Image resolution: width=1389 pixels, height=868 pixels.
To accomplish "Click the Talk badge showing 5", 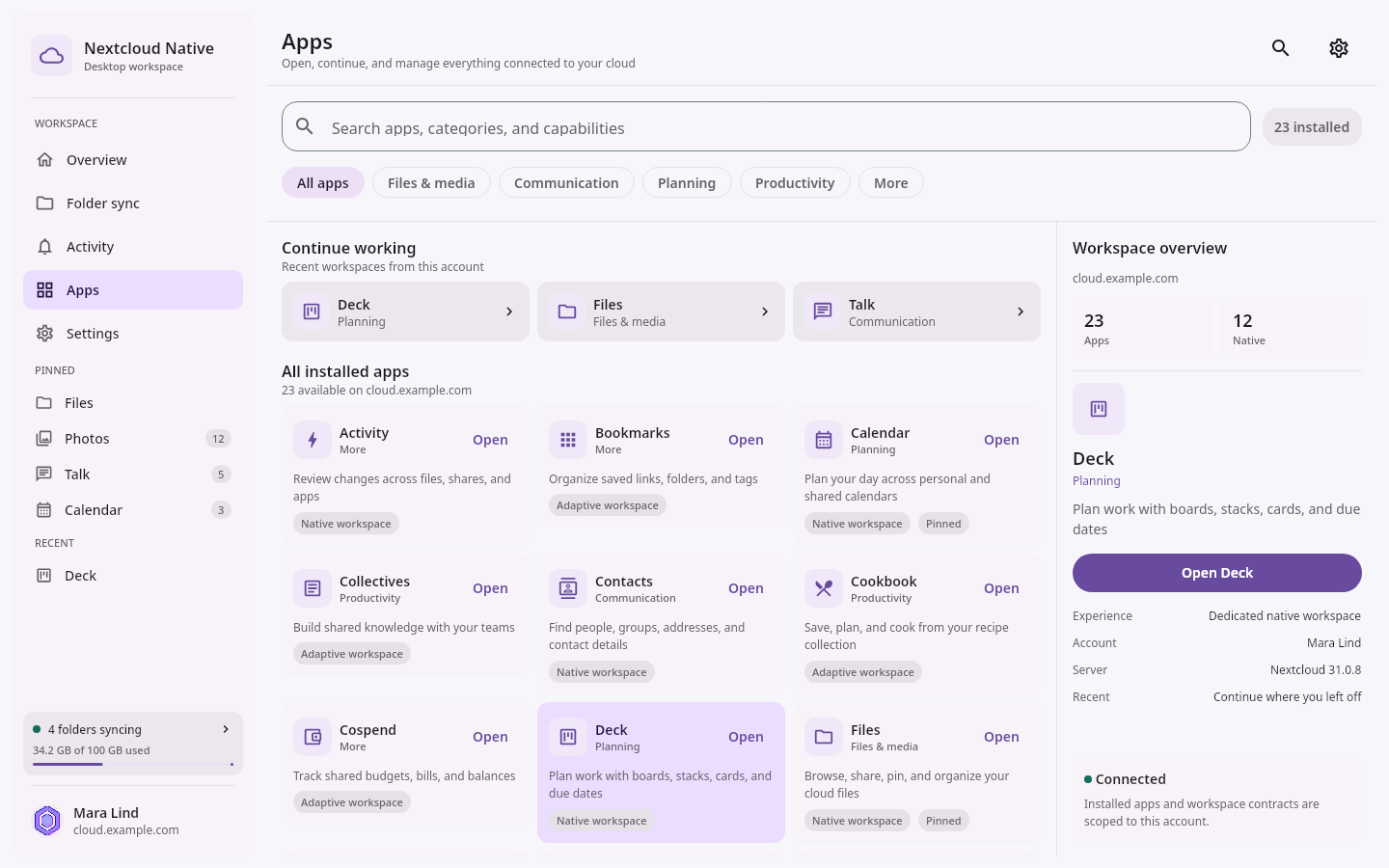I will (x=221, y=475).
